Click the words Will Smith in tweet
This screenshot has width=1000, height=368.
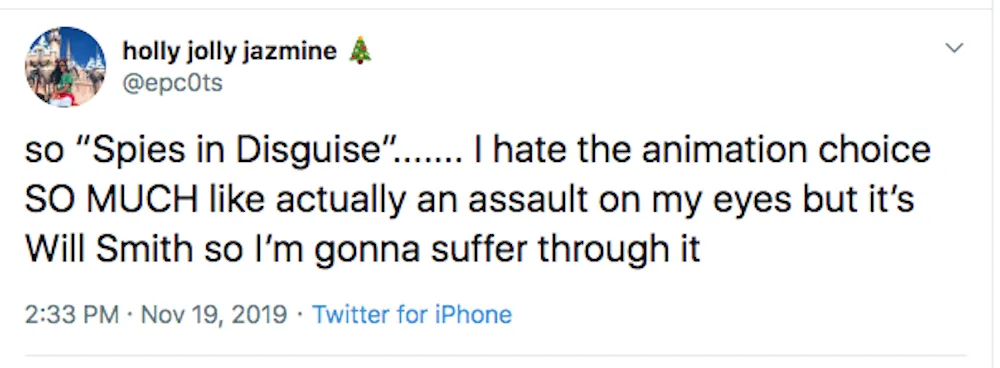[108, 250]
